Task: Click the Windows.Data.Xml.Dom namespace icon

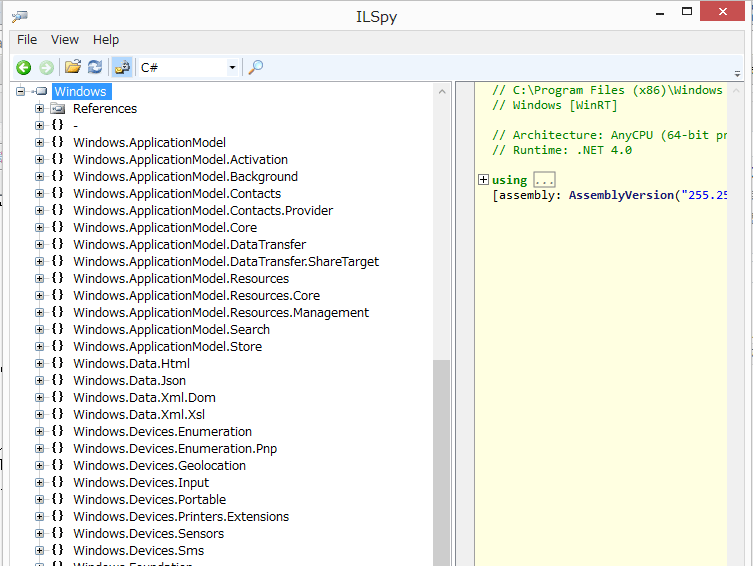Action: (58, 397)
